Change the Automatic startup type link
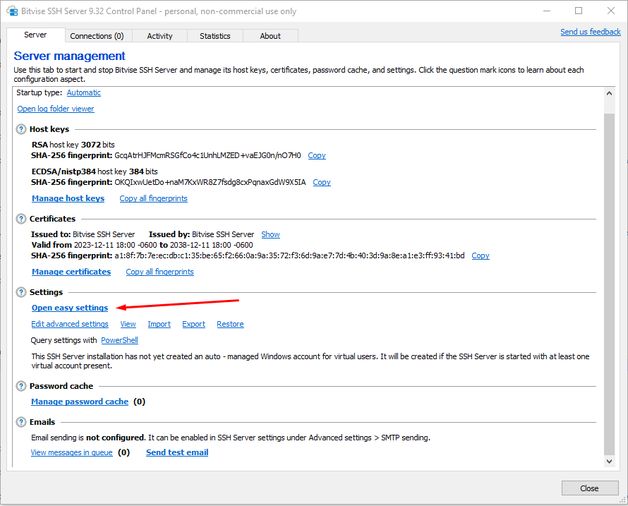This screenshot has width=628, height=506. tap(84, 93)
